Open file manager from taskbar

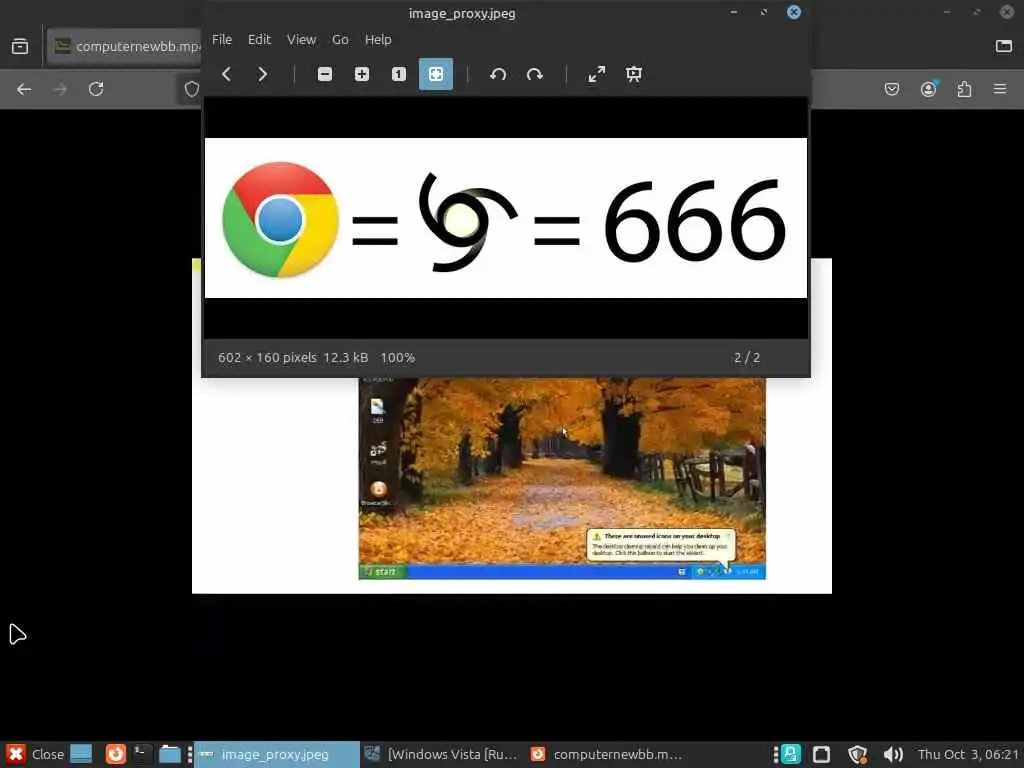point(170,754)
